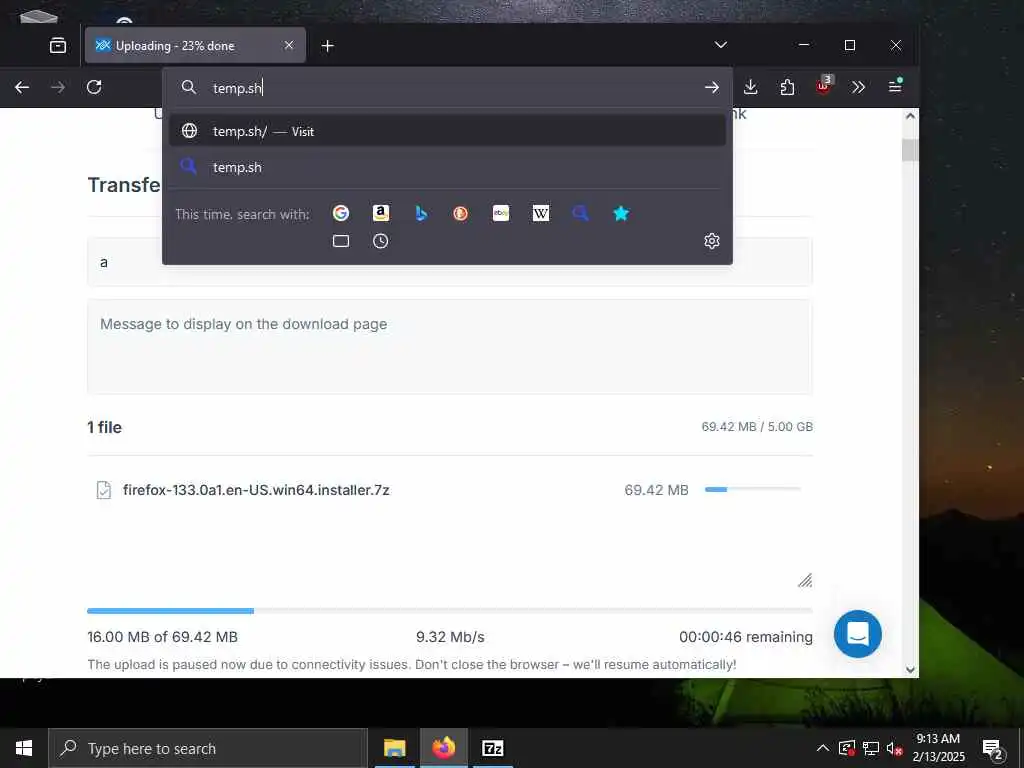Select the 'temp.sh' search suggestion
Image resolution: width=1024 pixels, height=768 pixels.
[447, 167]
